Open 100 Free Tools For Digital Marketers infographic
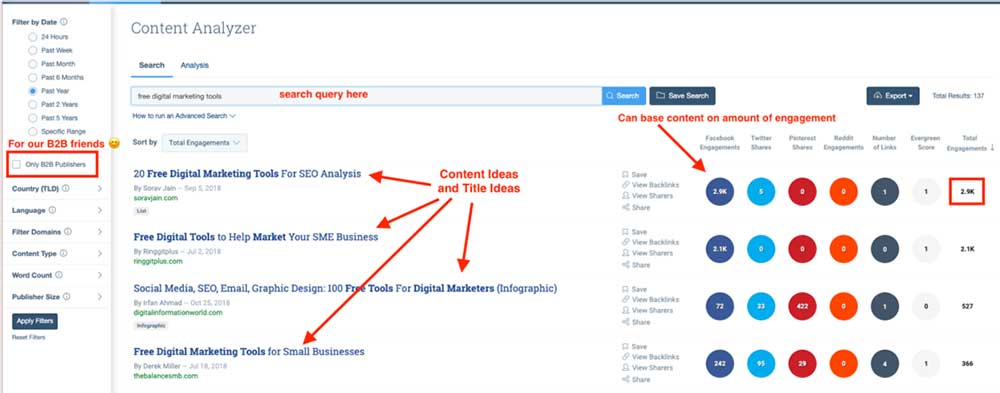The width and height of the screenshot is (1000, 393). (x=345, y=288)
